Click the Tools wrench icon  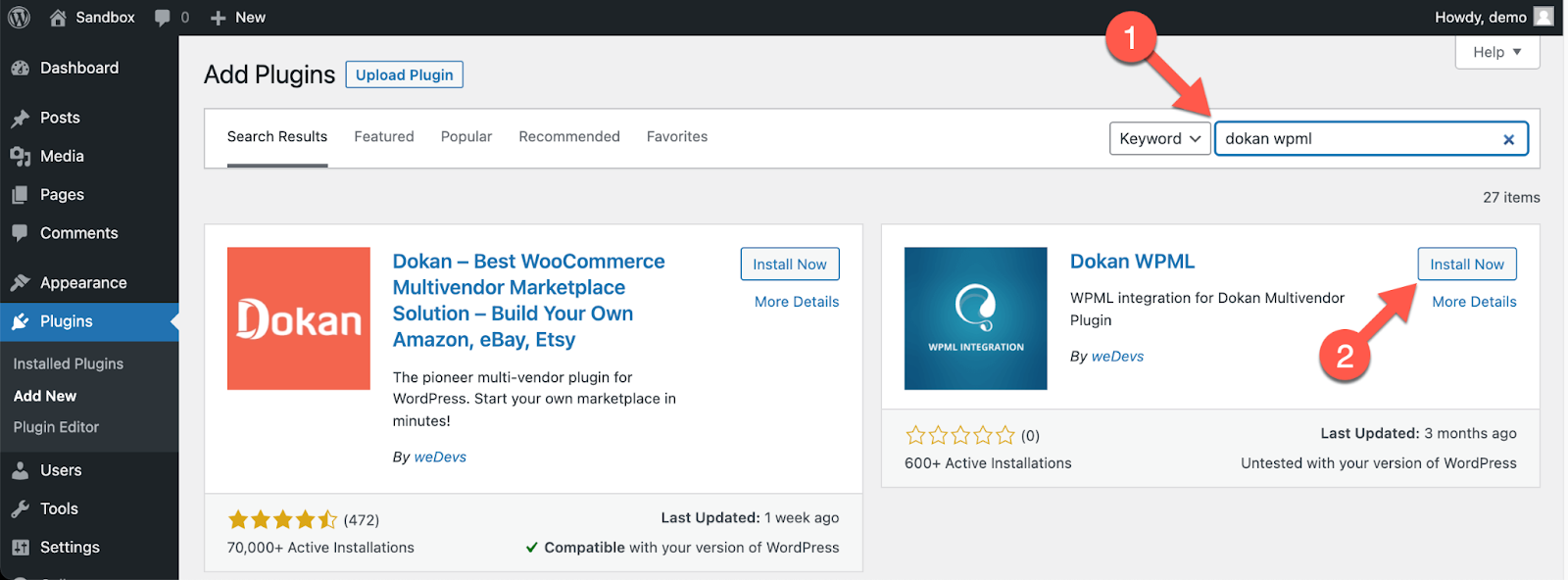click(20, 508)
